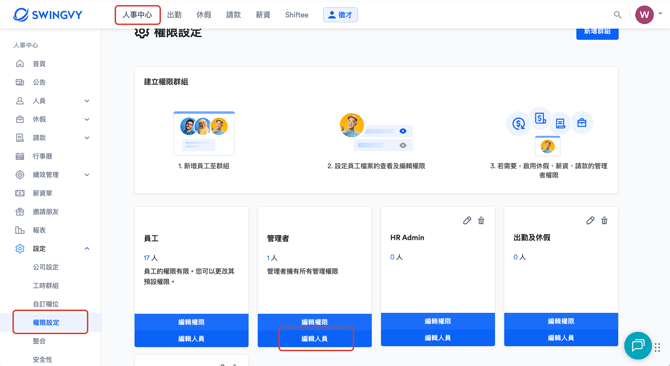This screenshot has height=366, width=670.
Task: Switch to the 人事中心 top tab
Action: point(137,15)
